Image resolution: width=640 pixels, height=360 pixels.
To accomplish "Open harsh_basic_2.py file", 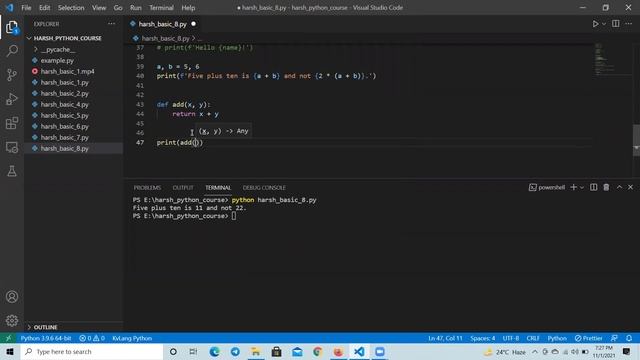I will point(64,93).
